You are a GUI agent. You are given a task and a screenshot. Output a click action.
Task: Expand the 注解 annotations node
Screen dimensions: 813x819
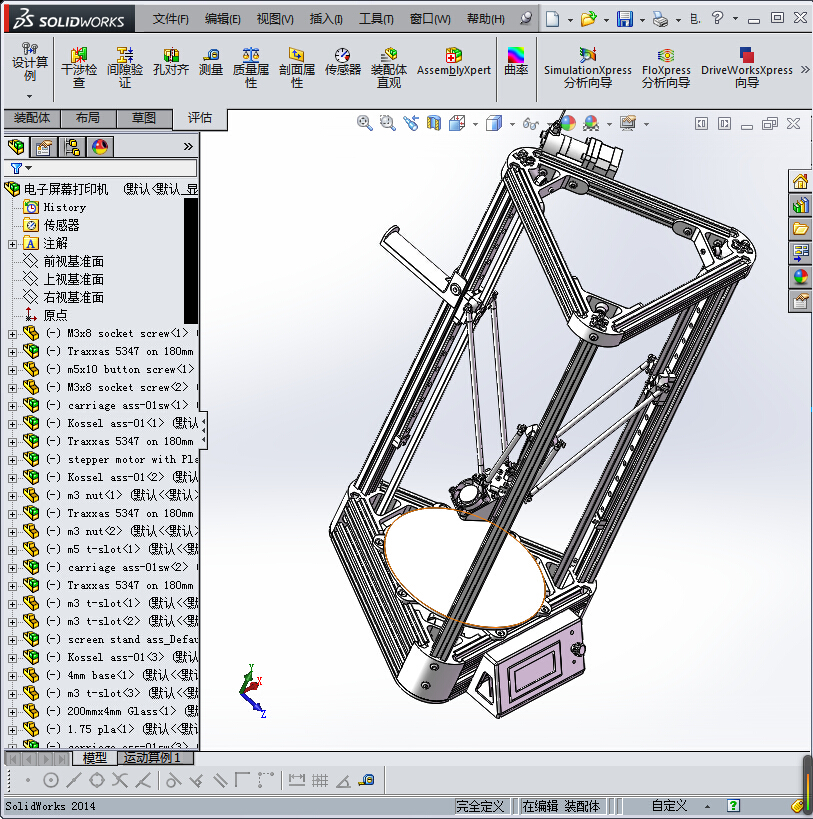(x=12, y=243)
